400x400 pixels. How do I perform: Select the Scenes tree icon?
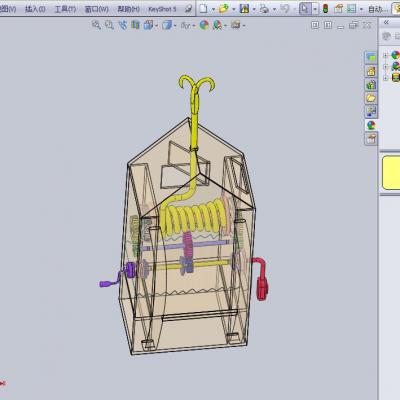(x=395, y=66)
